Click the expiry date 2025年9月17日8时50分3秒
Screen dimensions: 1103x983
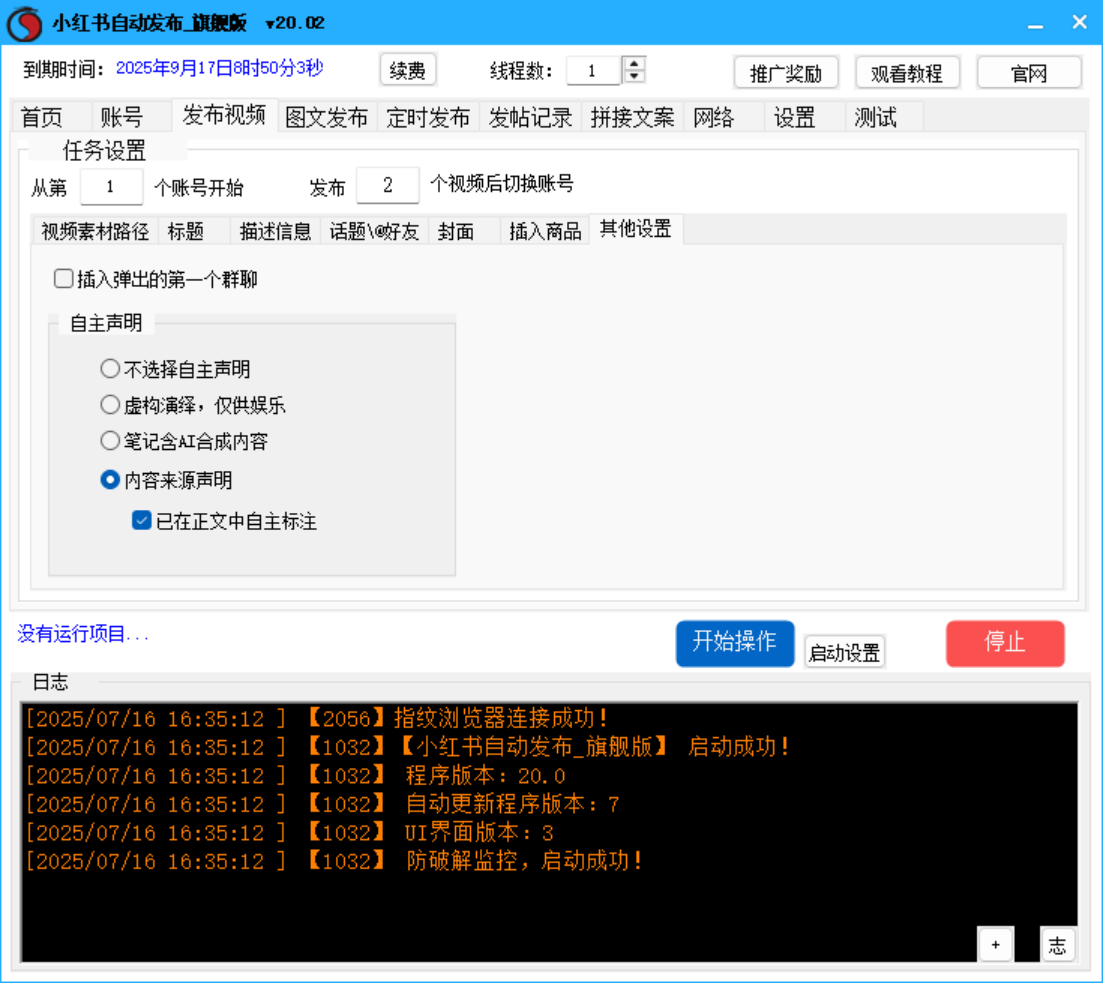pos(219,68)
